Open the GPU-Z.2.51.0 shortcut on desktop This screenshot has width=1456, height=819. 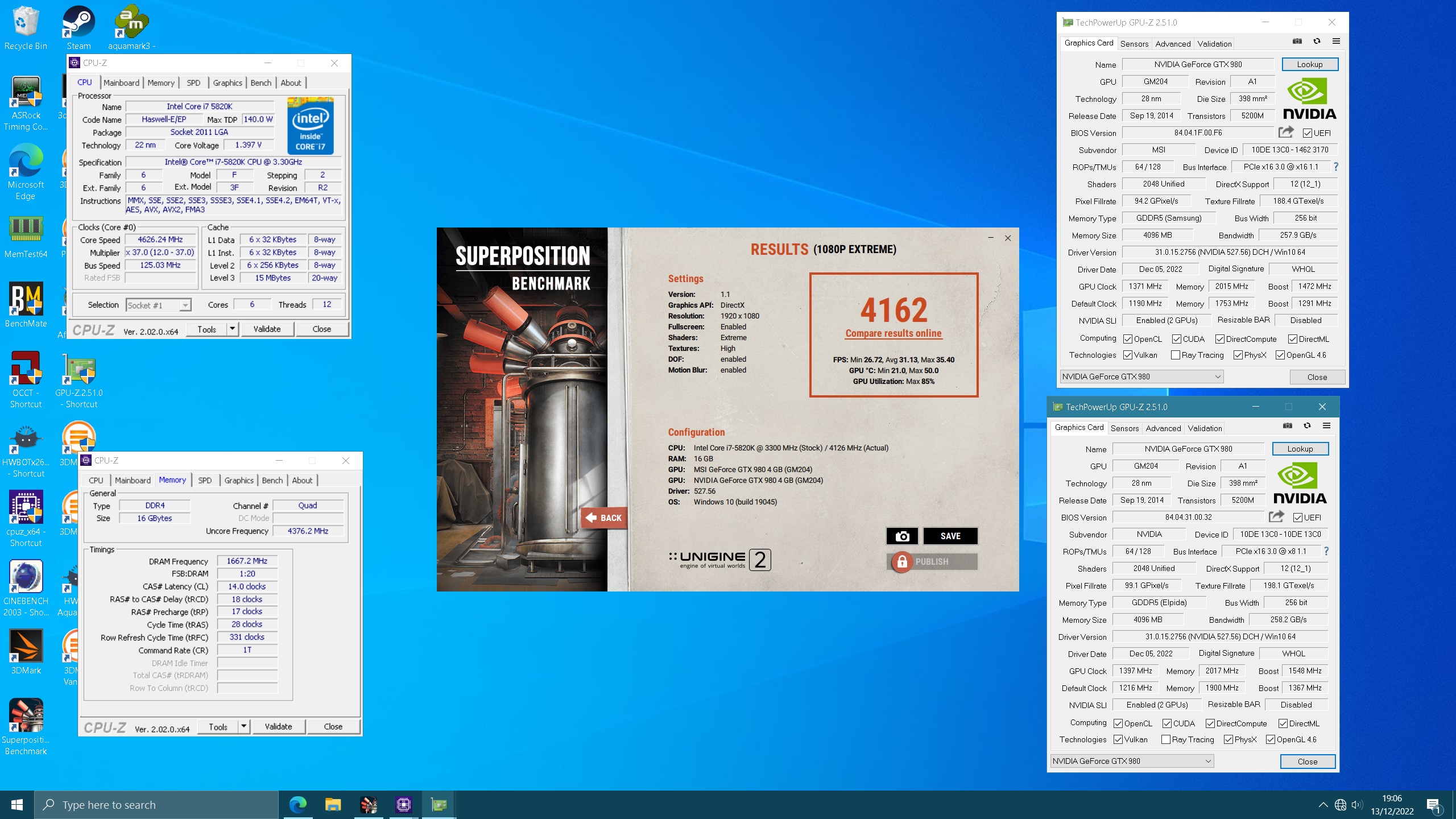click(x=79, y=380)
